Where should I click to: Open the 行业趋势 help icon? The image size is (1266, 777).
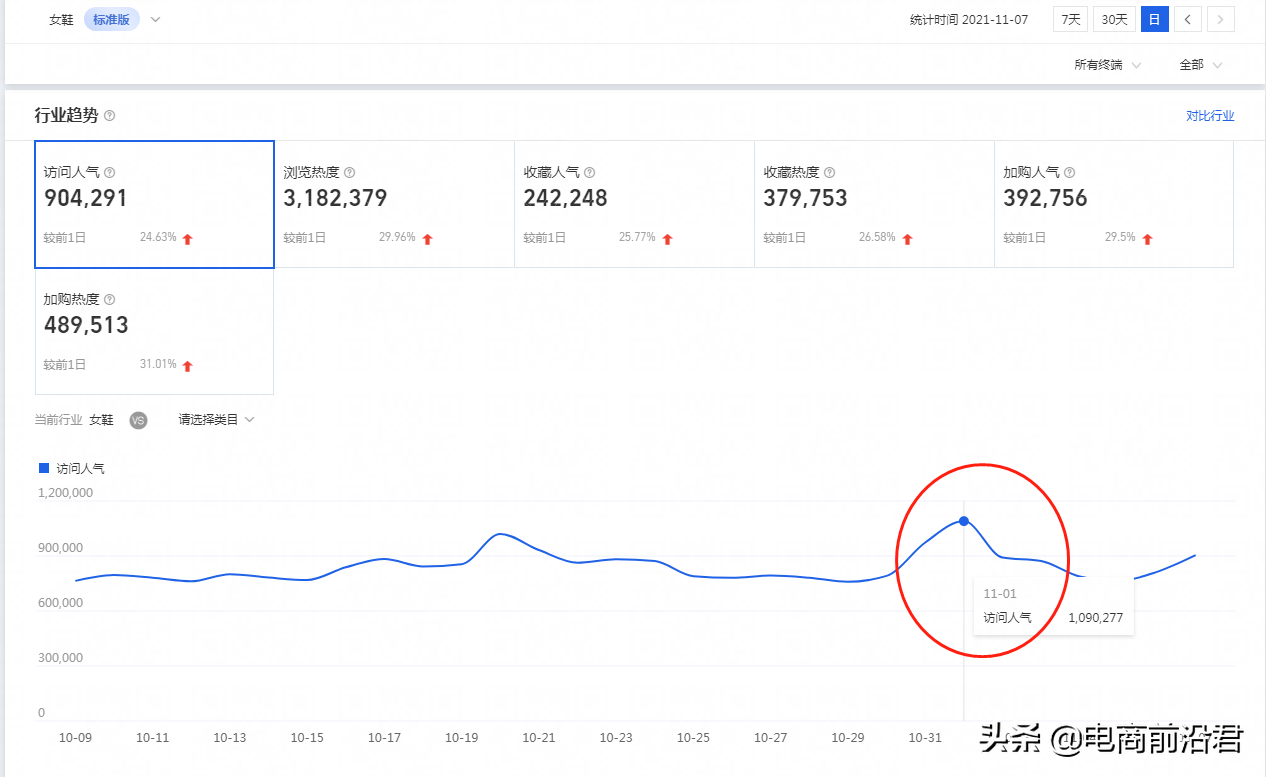(x=108, y=115)
